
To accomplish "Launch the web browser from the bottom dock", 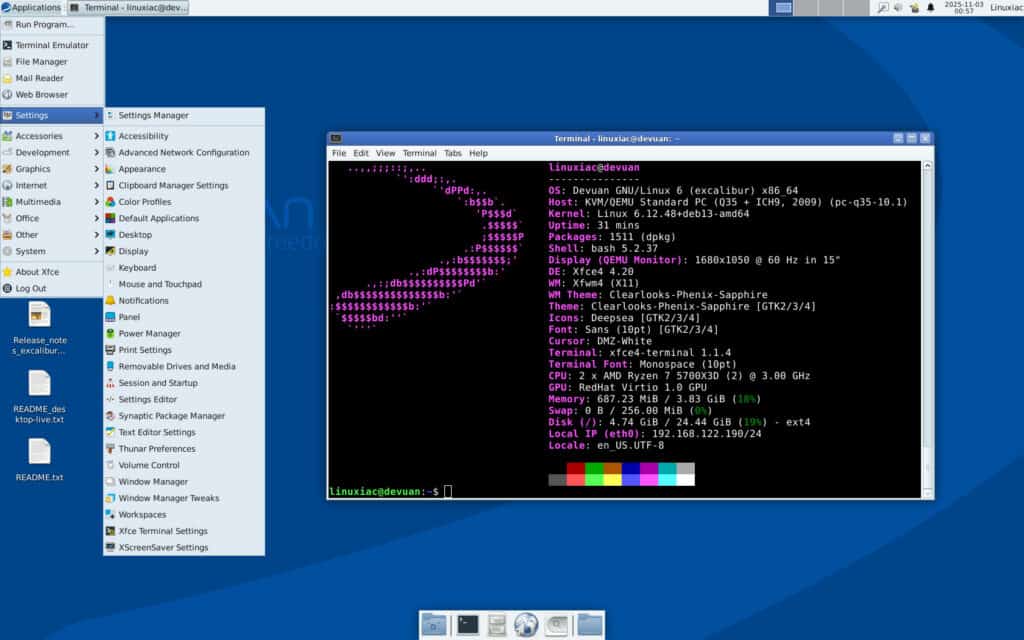I will point(524,625).
